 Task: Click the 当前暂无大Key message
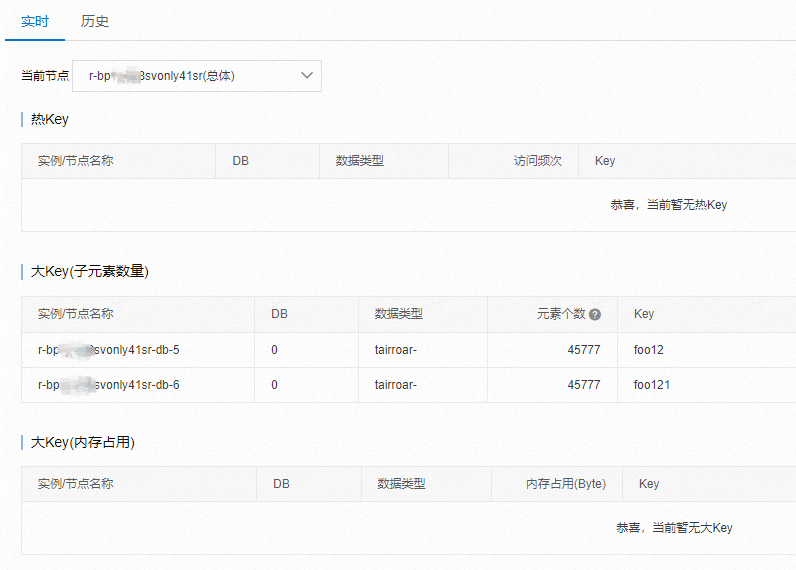(x=674, y=528)
